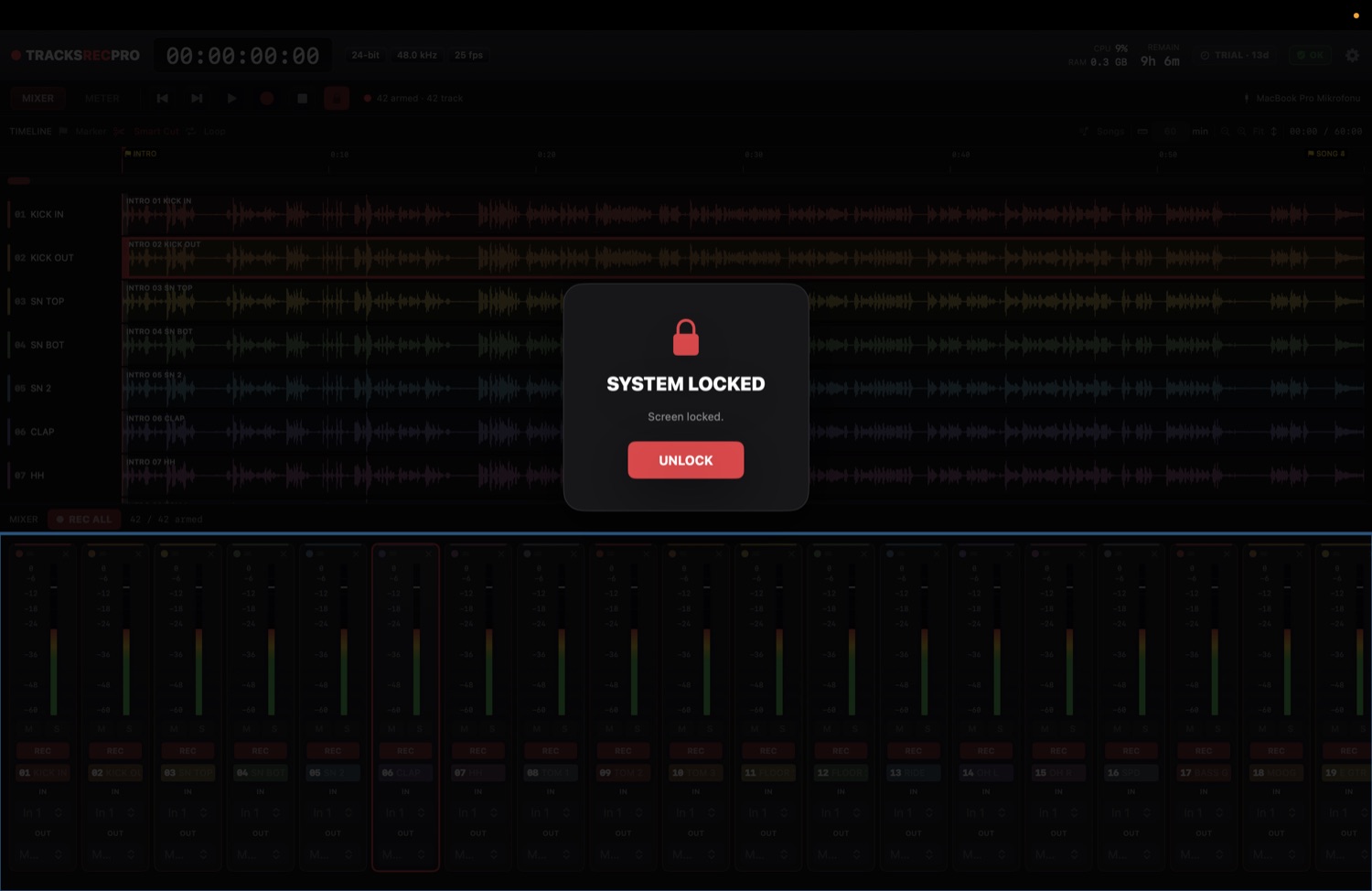The image size is (1372, 891).
Task: Select the INTRO timeline marker
Action: click(141, 154)
